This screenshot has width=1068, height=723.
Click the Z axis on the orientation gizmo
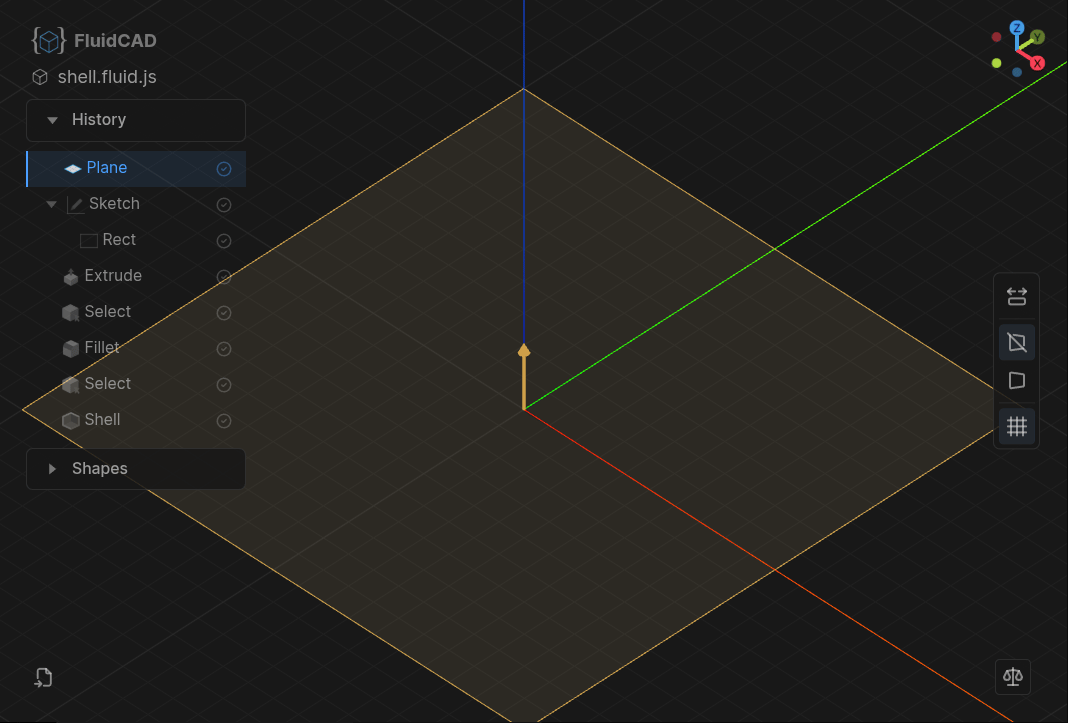click(x=1017, y=28)
